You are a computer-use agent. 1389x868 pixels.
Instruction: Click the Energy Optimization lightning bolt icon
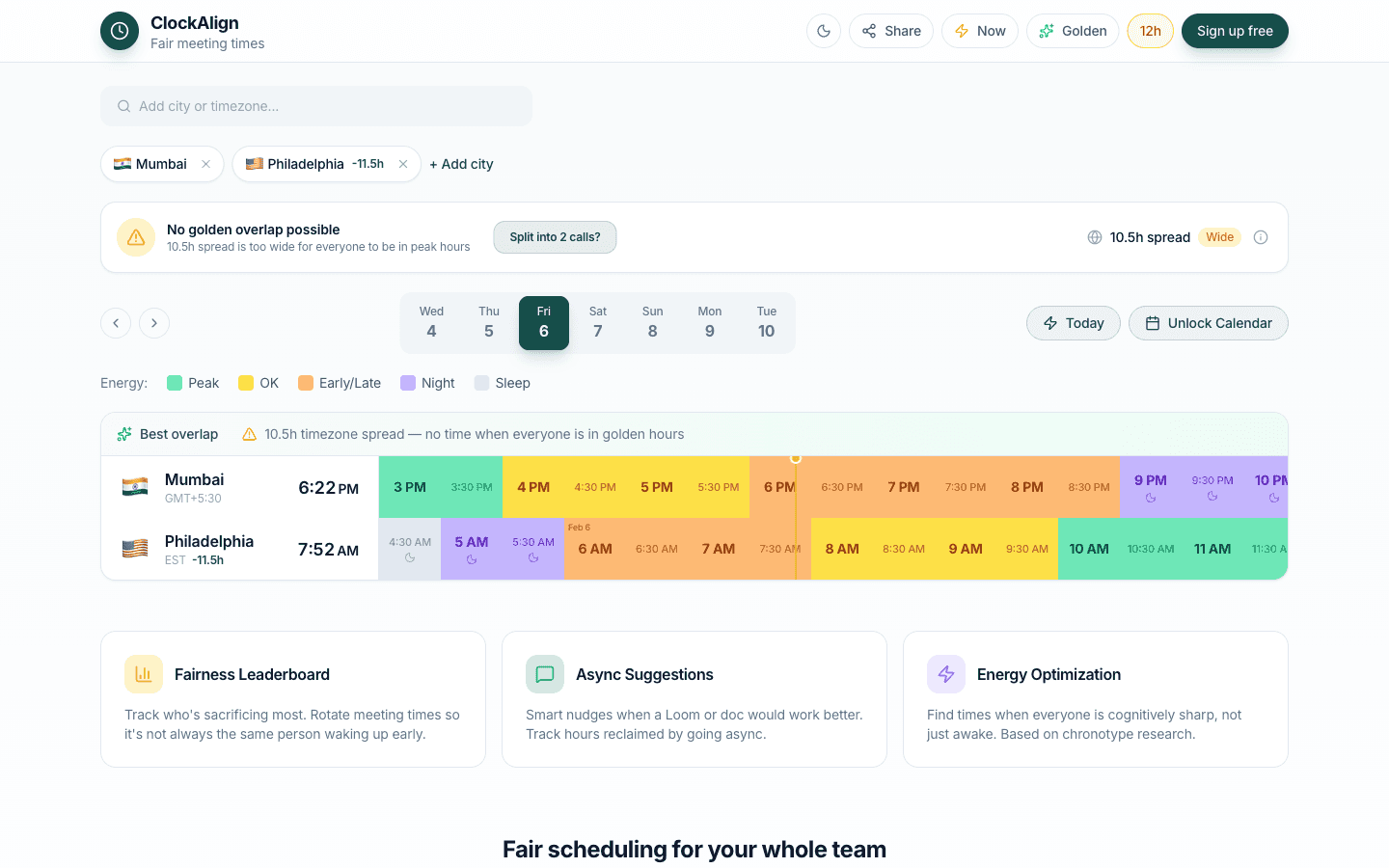946,674
